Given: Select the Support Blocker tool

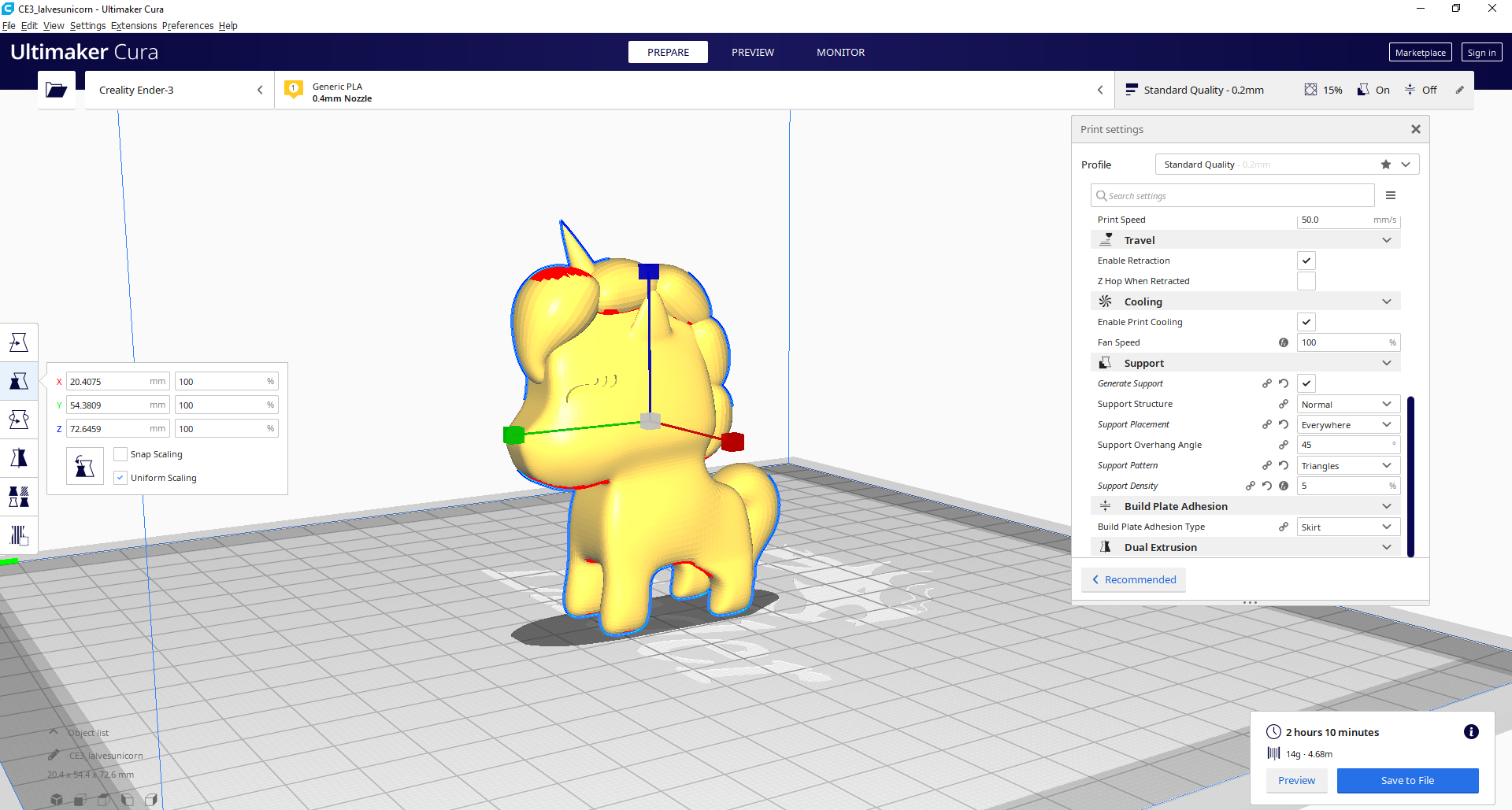Looking at the screenshot, I should [19, 535].
